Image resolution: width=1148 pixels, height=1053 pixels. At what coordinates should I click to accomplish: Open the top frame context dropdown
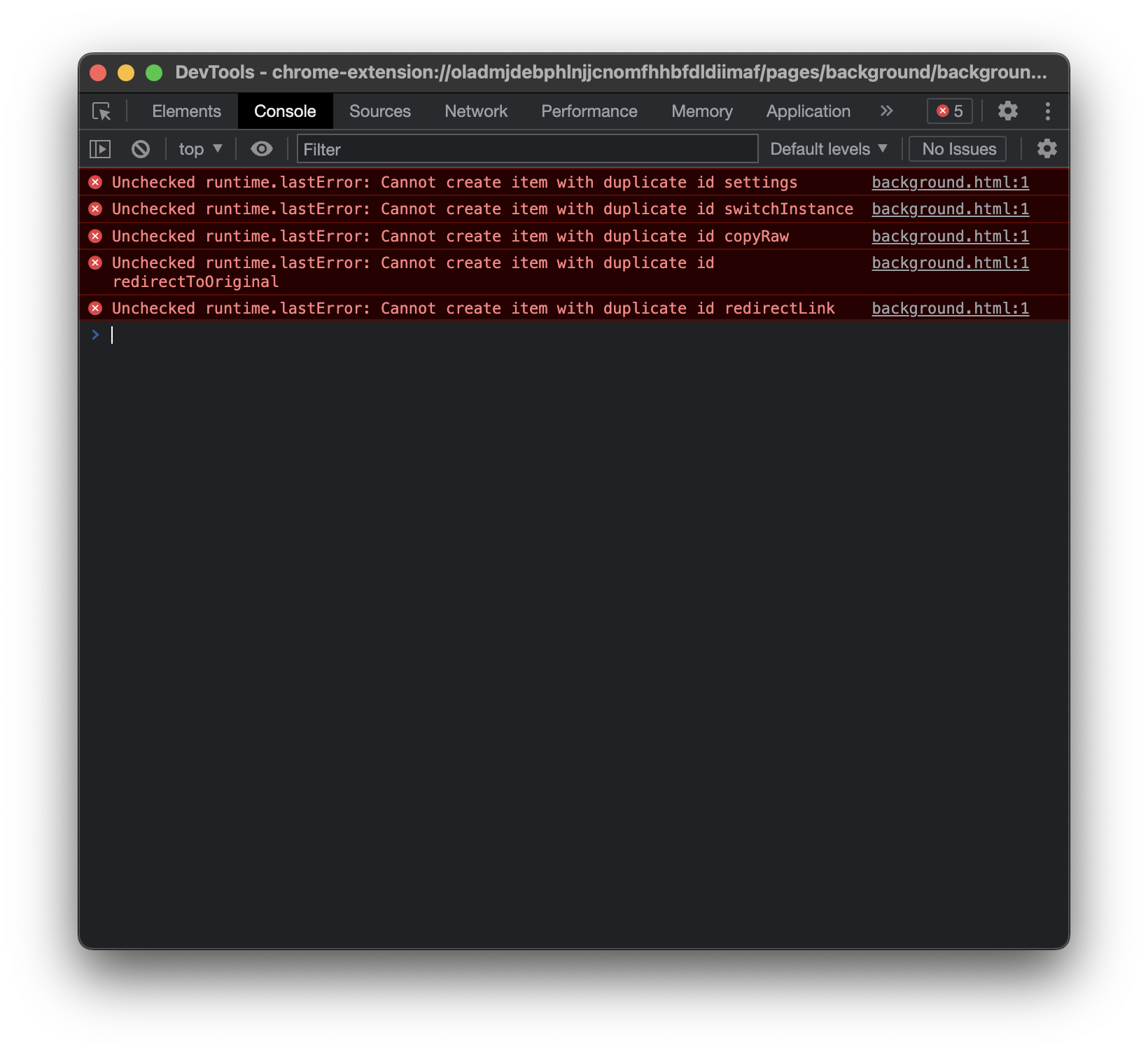point(199,148)
